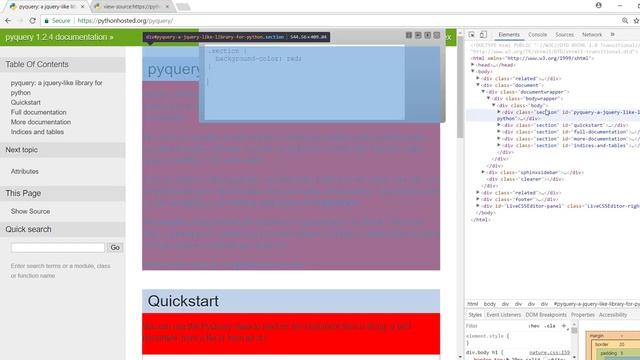Click the Show Source link
The image size is (640, 360).
tap(31, 211)
